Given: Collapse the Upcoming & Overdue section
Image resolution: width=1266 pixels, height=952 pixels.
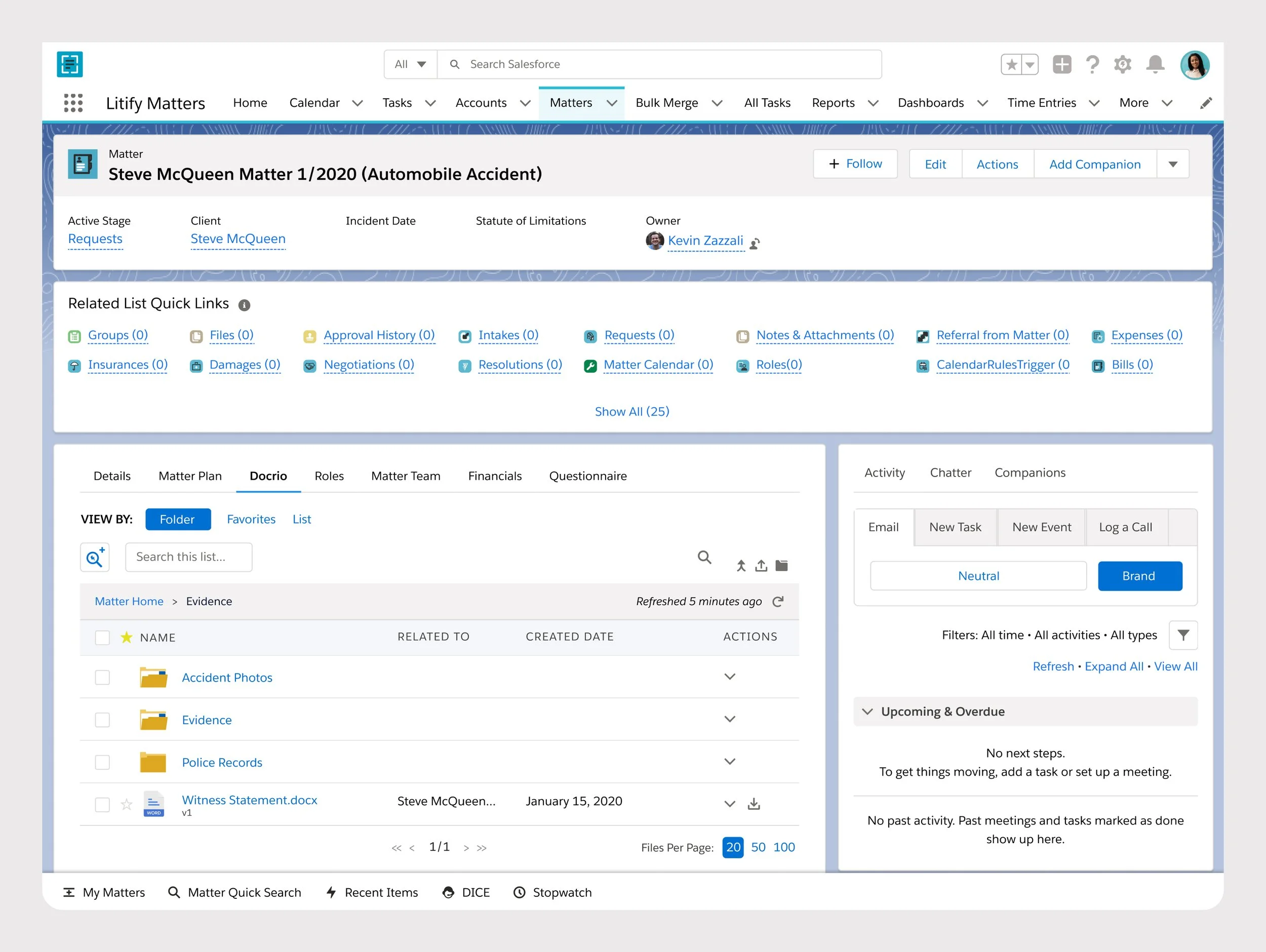Looking at the screenshot, I should [867, 711].
